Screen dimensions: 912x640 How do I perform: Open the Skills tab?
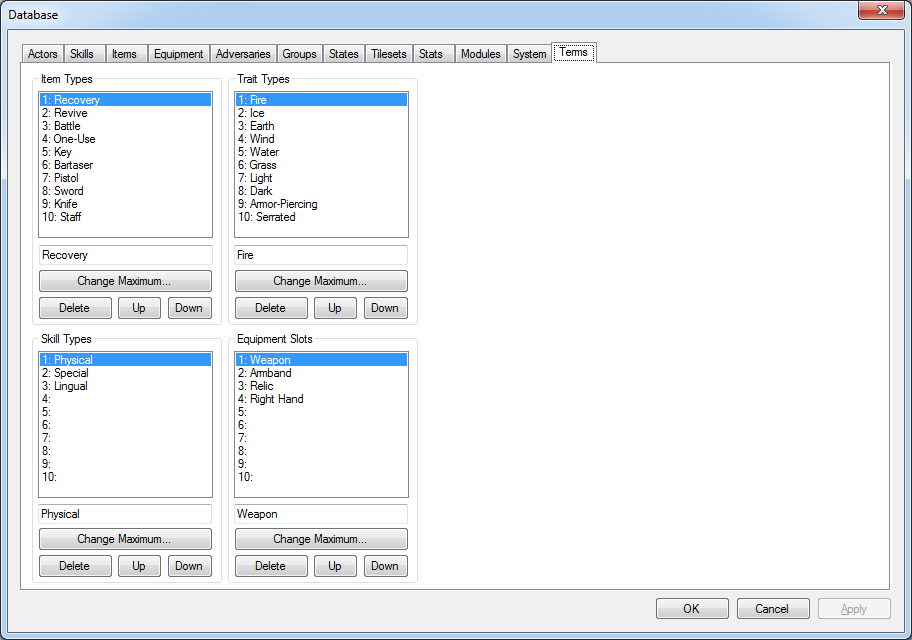[x=82, y=54]
